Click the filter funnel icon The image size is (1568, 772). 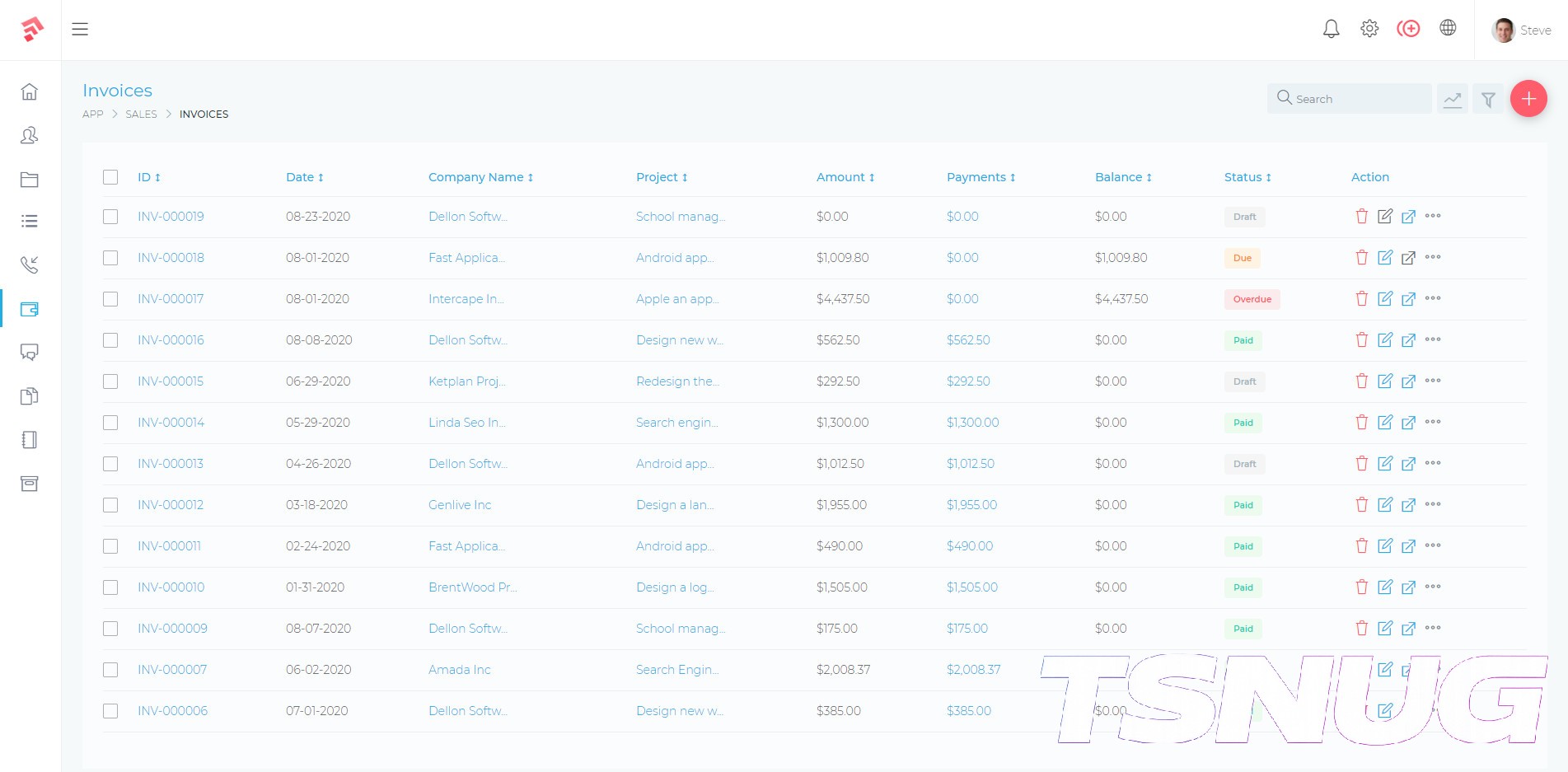(x=1488, y=100)
